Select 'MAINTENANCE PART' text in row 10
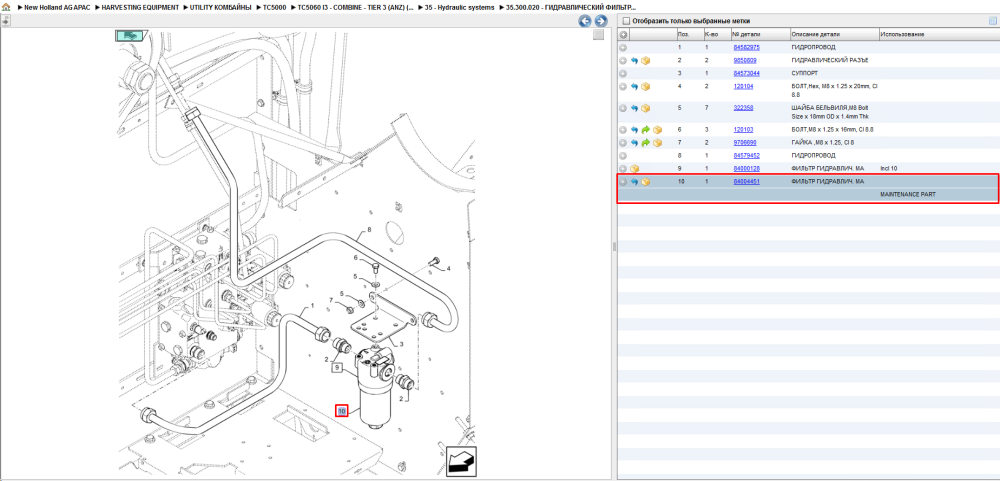 coord(908,195)
